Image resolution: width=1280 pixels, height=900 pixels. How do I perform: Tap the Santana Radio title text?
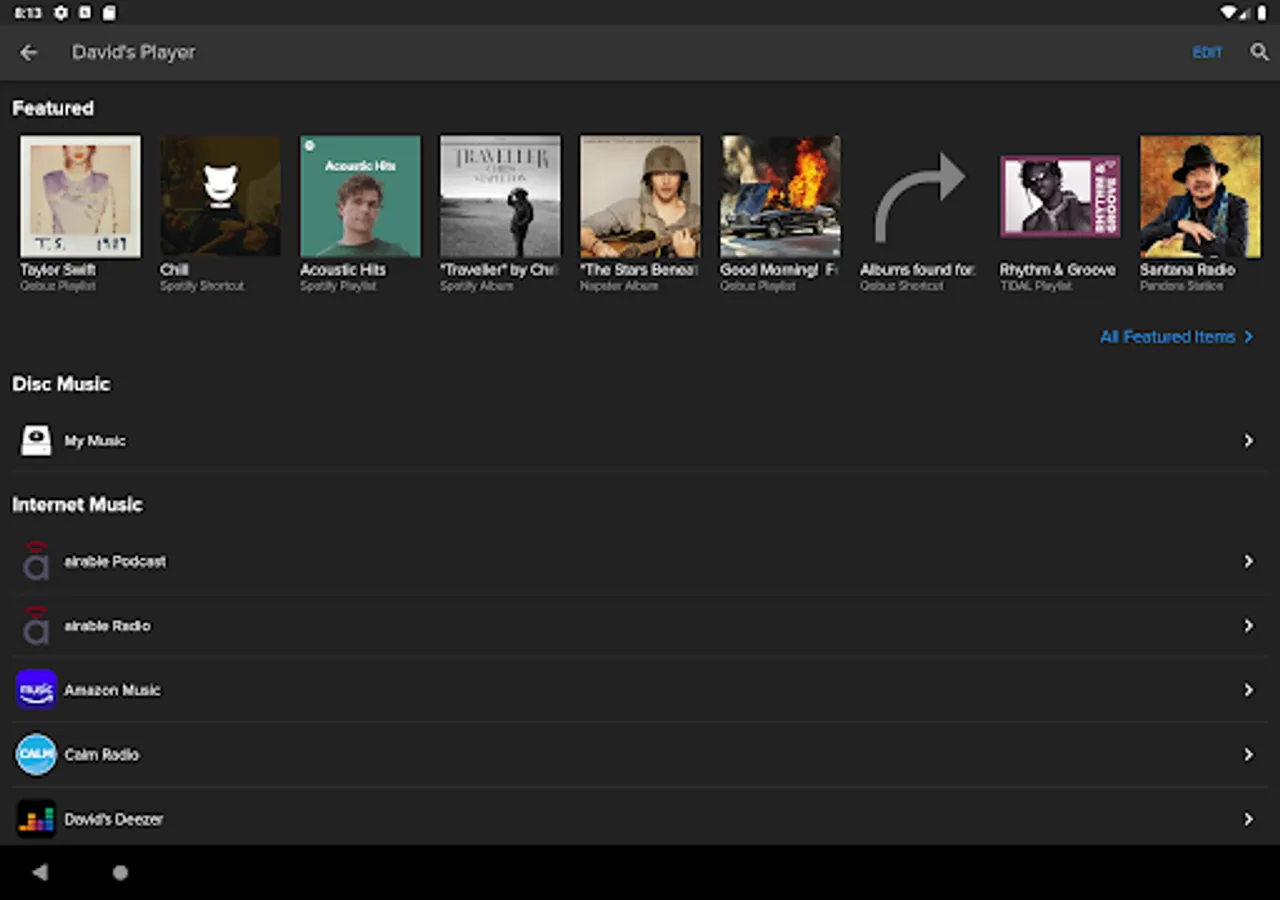tap(1187, 270)
